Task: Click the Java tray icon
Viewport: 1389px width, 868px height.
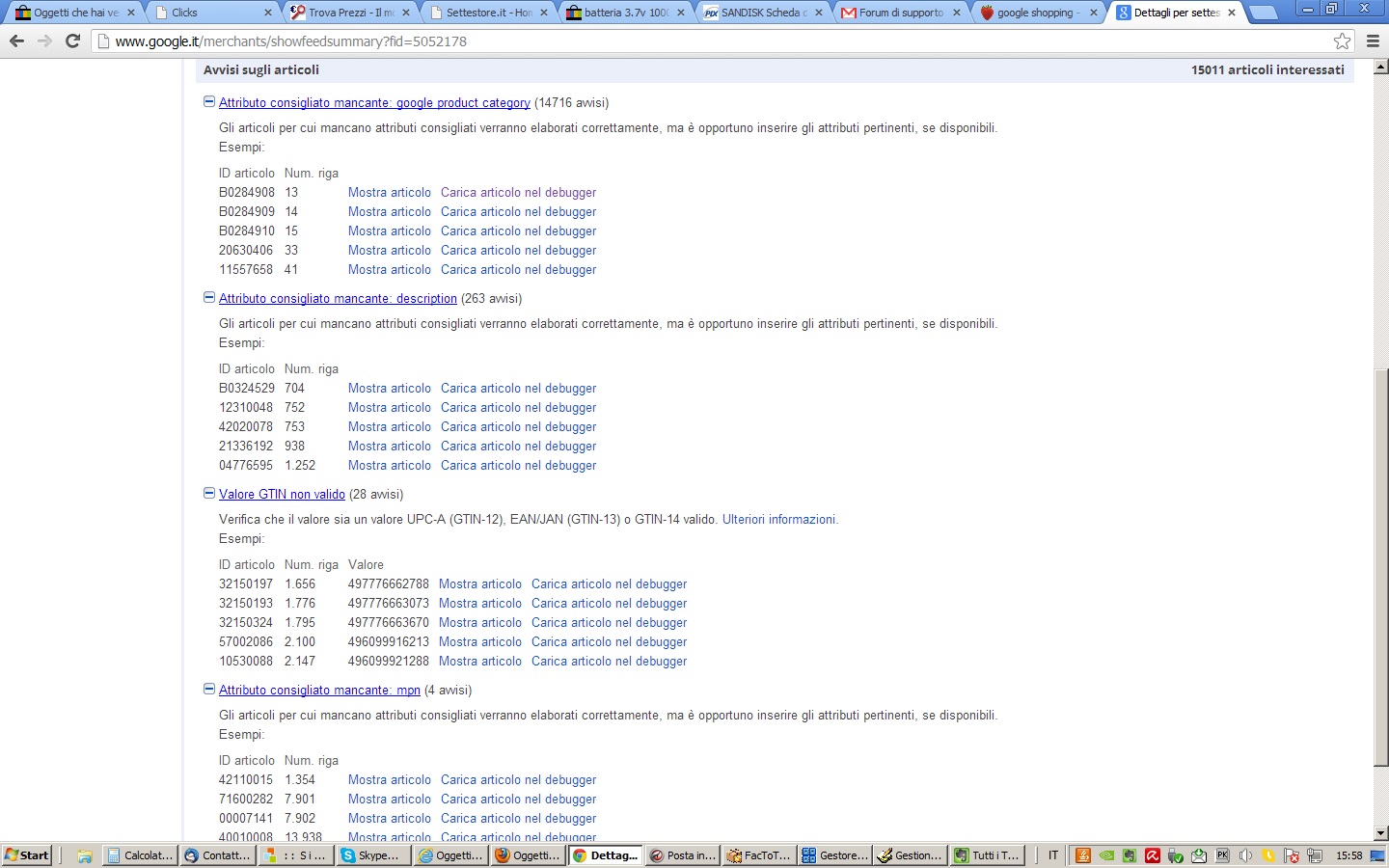Action: 1083,855
